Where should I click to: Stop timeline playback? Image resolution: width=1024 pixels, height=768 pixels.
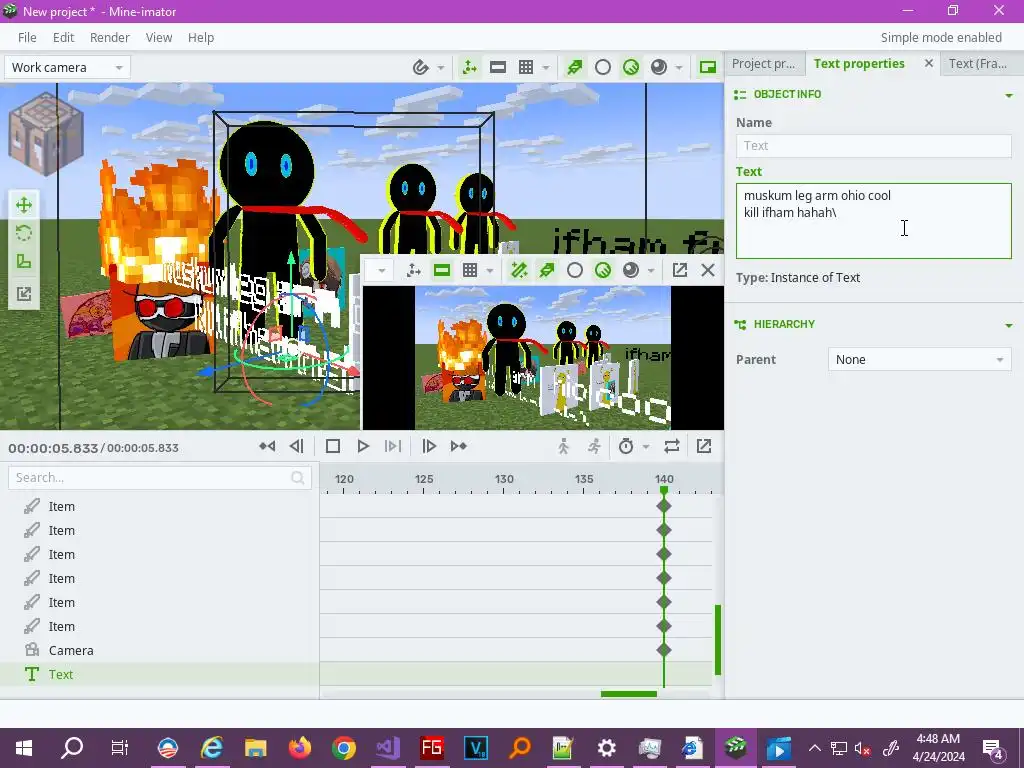(332, 446)
